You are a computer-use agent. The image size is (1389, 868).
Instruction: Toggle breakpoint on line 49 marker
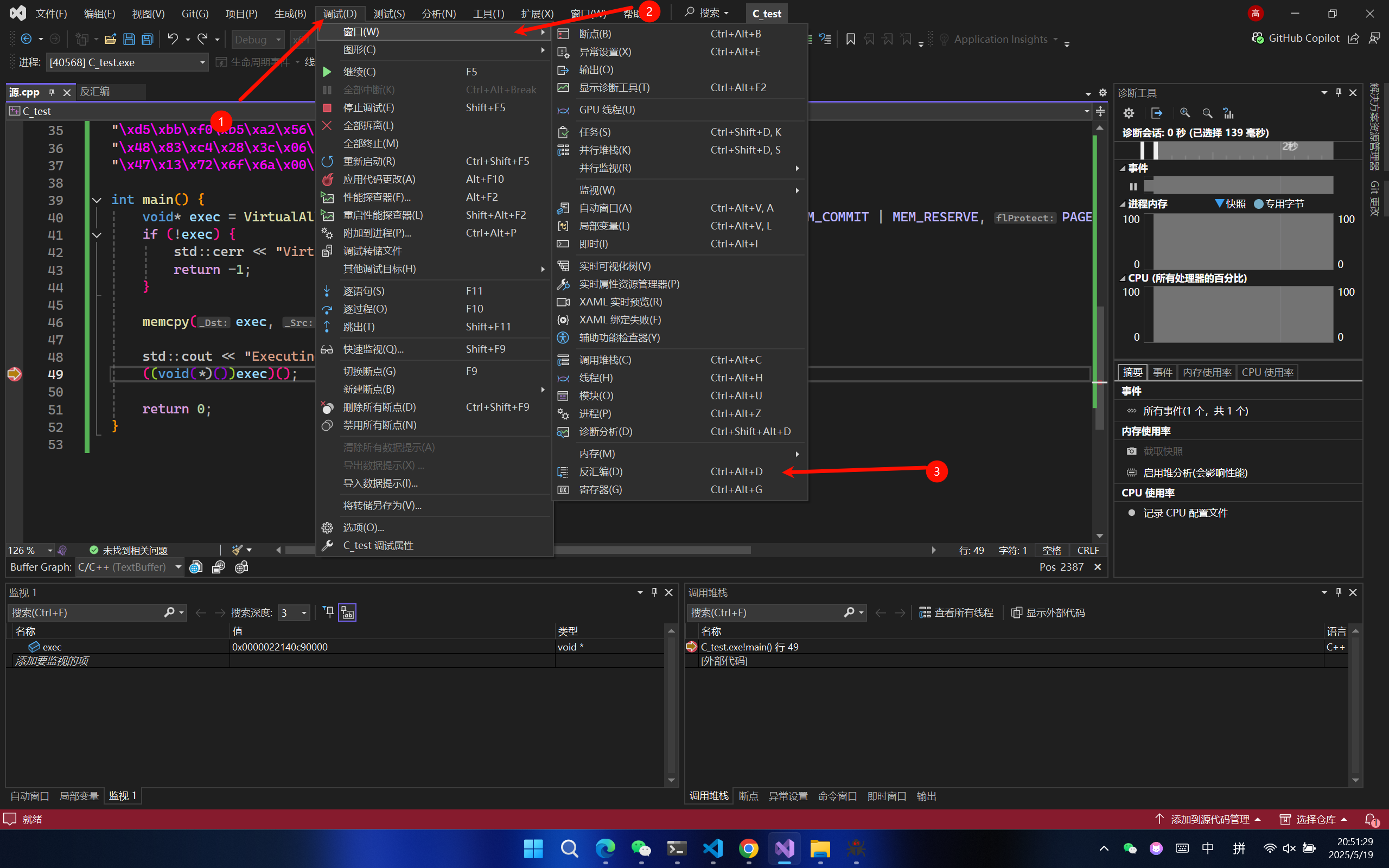[x=14, y=374]
